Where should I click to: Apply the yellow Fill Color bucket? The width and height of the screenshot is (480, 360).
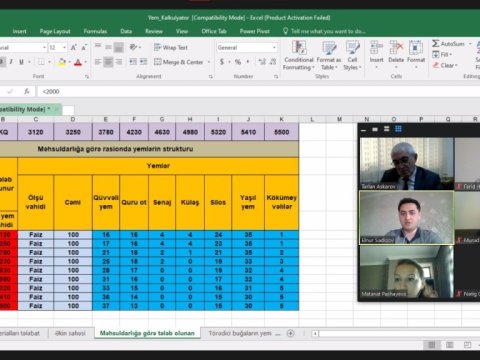pos(62,62)
